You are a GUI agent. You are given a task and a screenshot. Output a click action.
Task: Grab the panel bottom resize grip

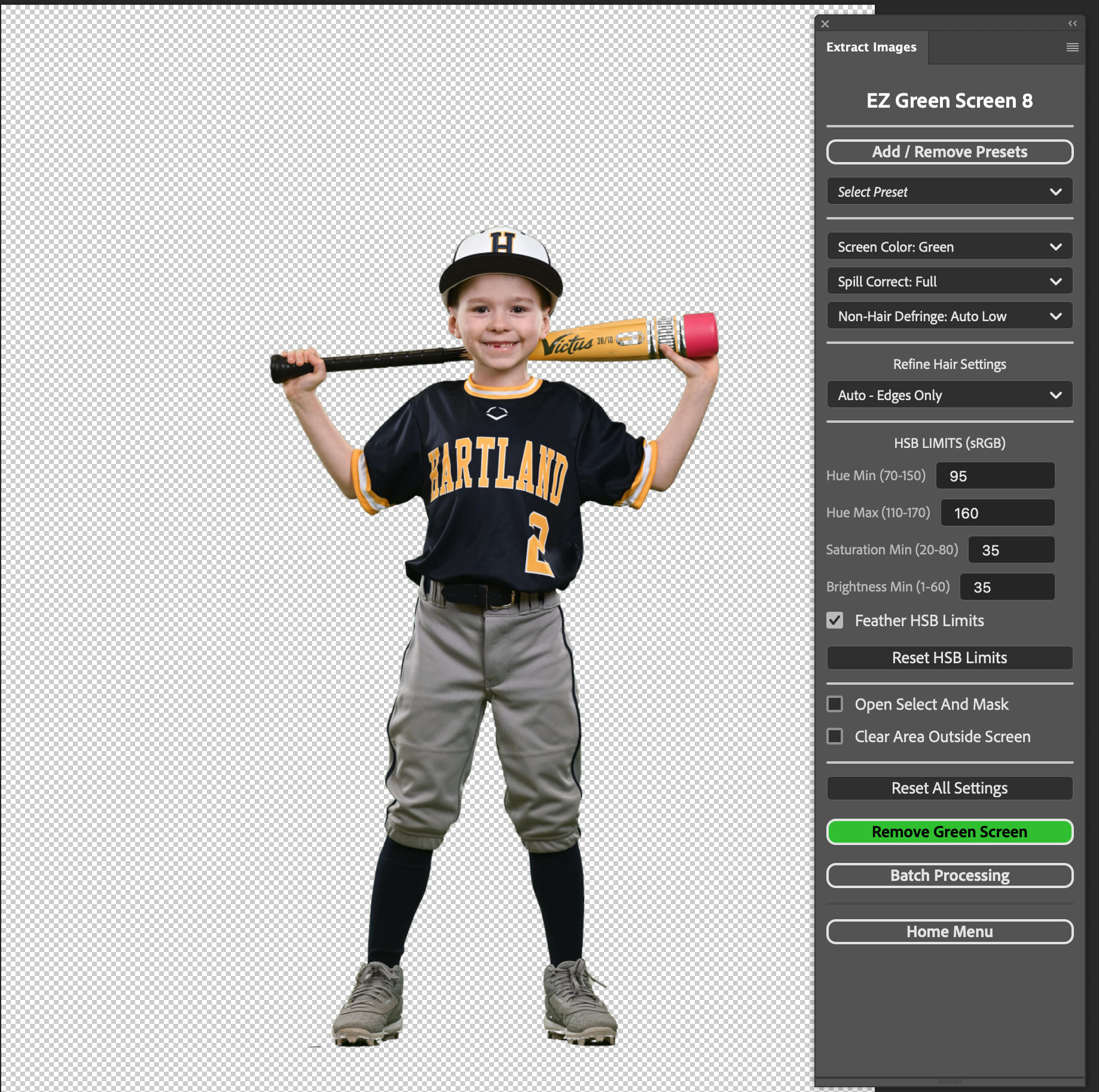[x=950, y=1082]
